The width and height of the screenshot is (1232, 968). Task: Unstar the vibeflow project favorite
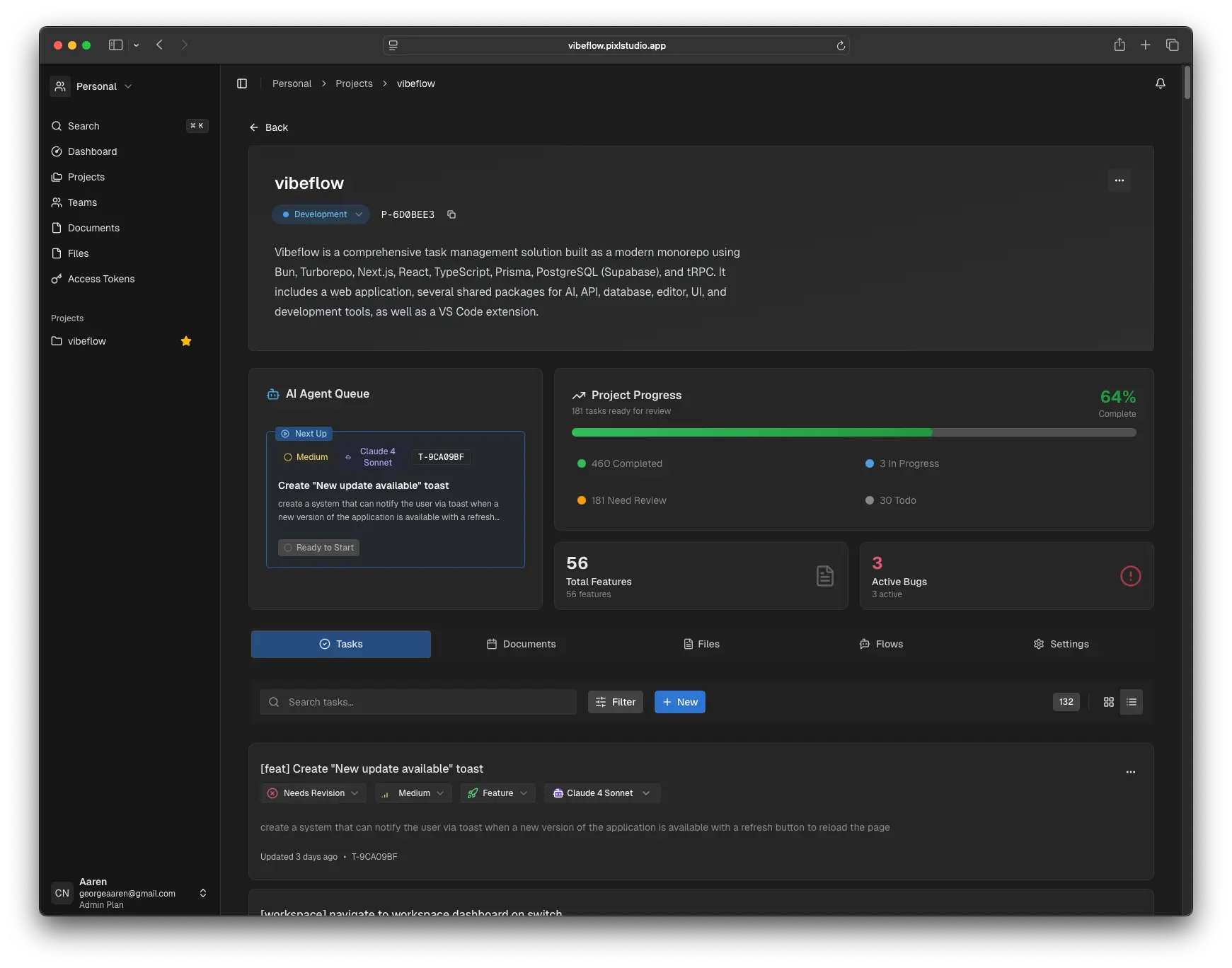(186, 341)
